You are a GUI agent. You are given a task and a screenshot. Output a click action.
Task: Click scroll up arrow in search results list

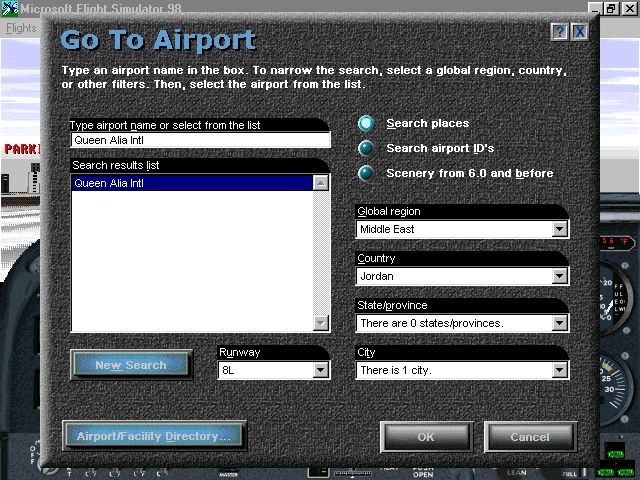tap(321, 183)
